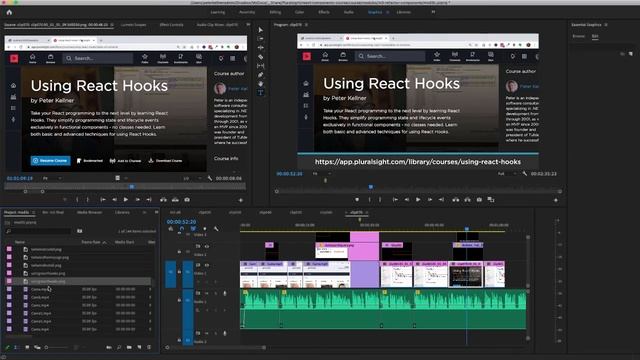
Task: Click the Program monitor playhead scrubber
Action: click(371, 187)
